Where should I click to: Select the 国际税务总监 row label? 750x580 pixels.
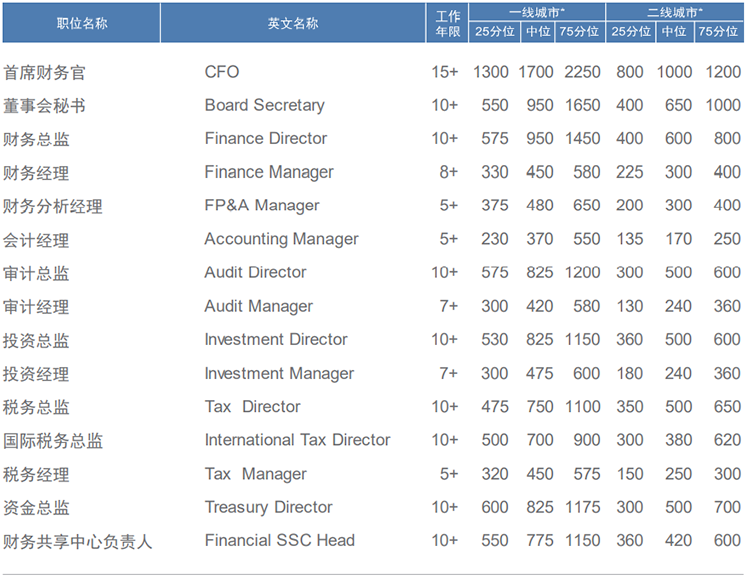[x=53, y=440]
